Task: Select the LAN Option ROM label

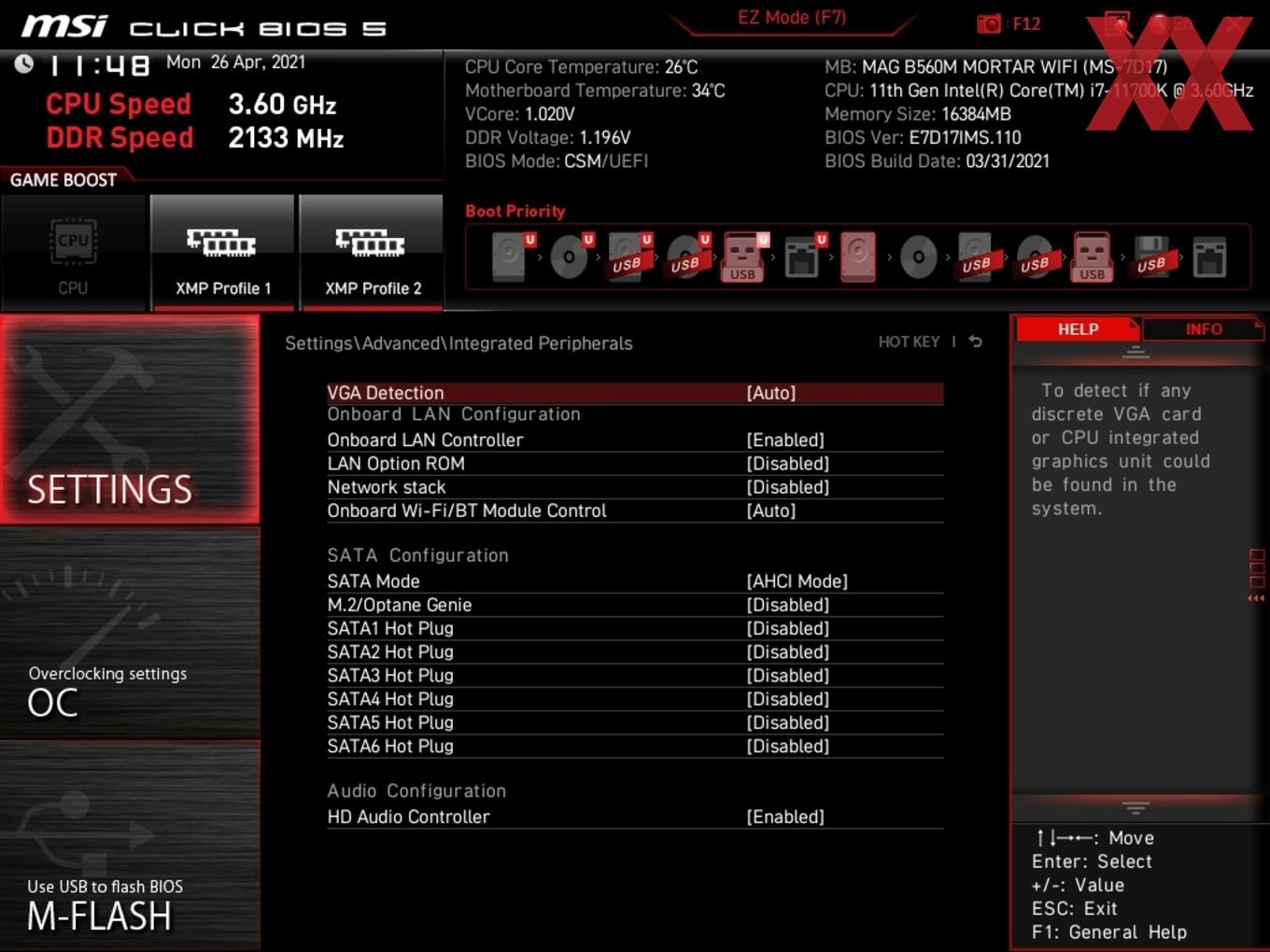Action: [x=396, y=464]
